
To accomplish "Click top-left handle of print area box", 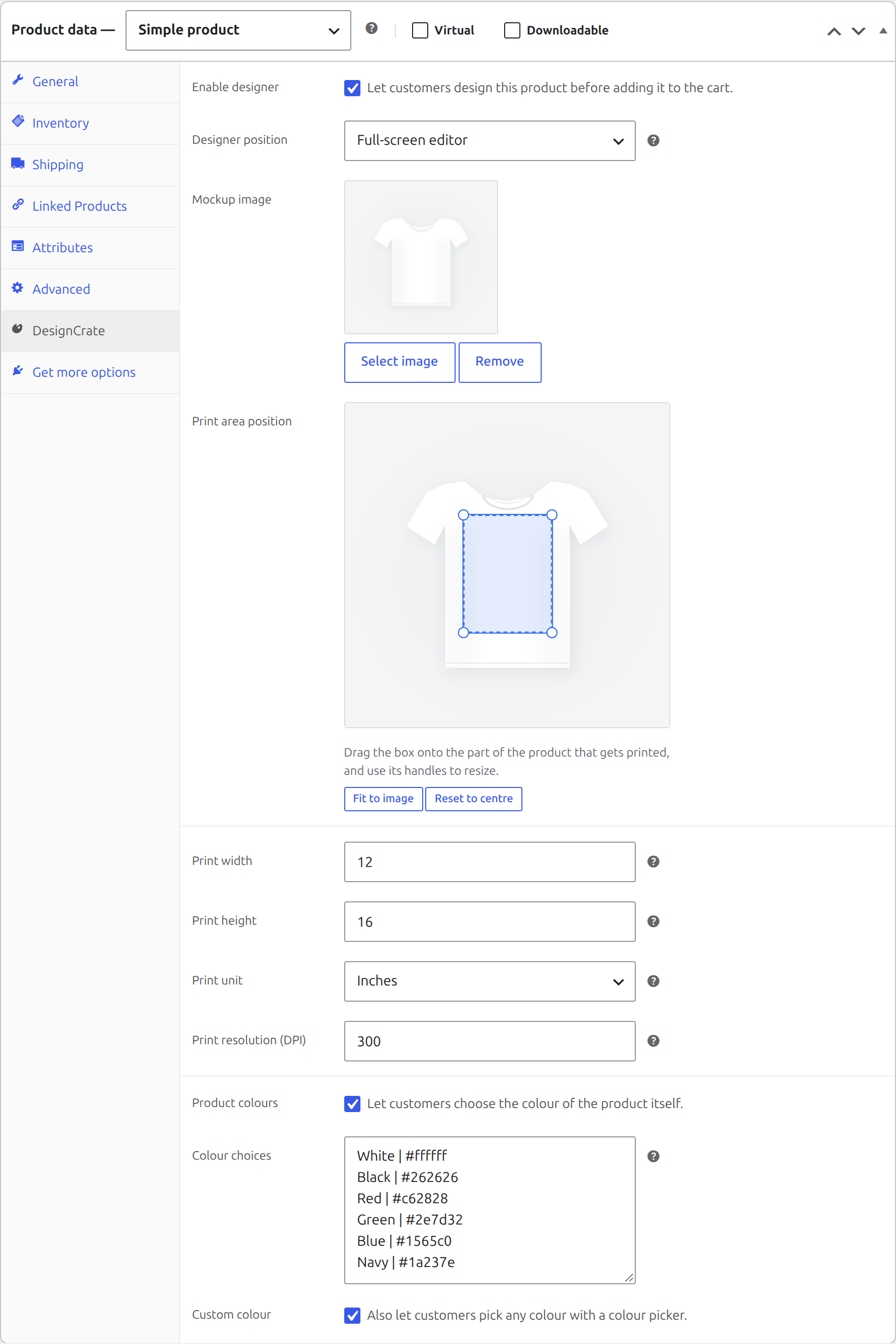I will pyautogui.click(x=463, y=515).
